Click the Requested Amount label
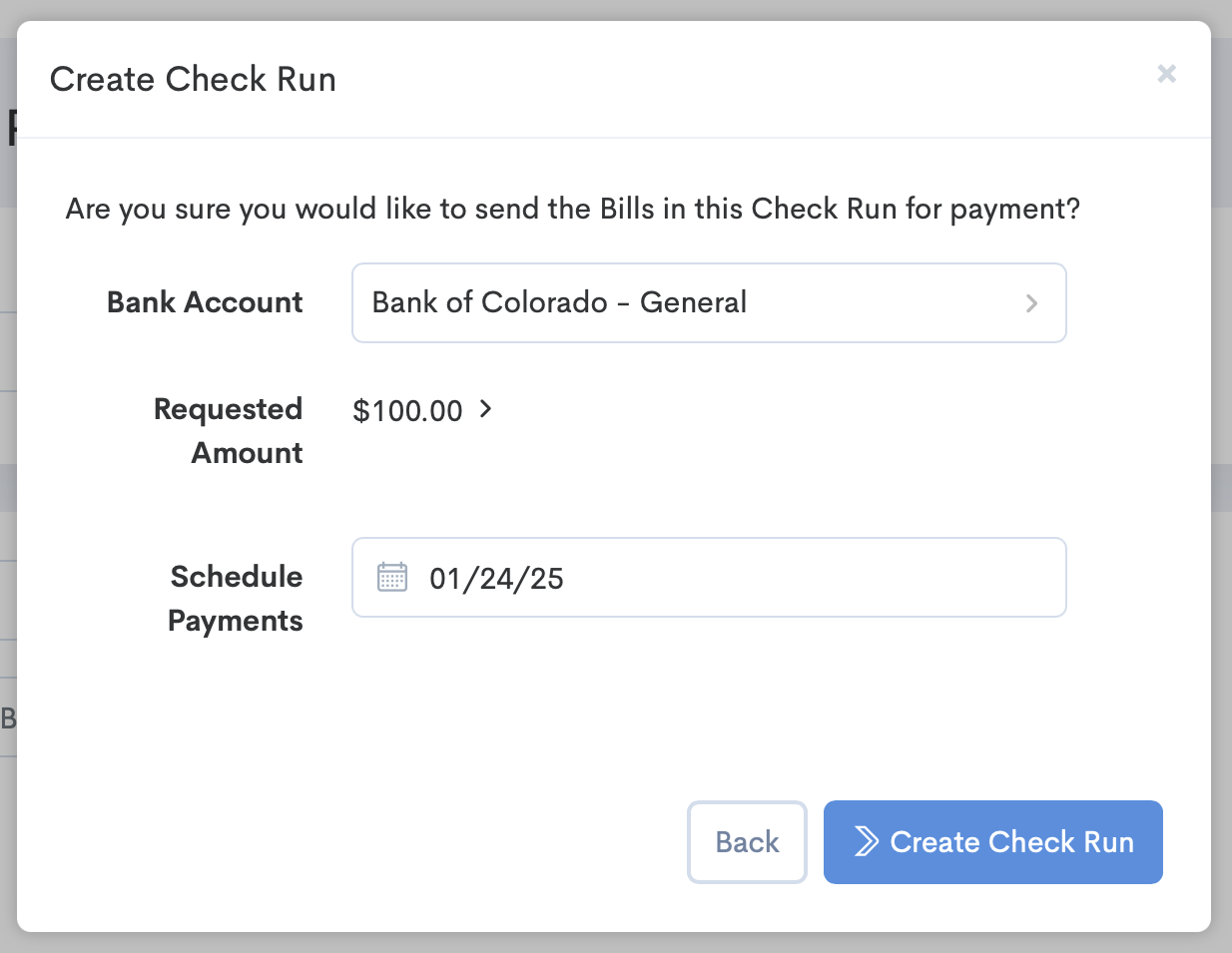The image size is (1232, 953). click(229, 431)
